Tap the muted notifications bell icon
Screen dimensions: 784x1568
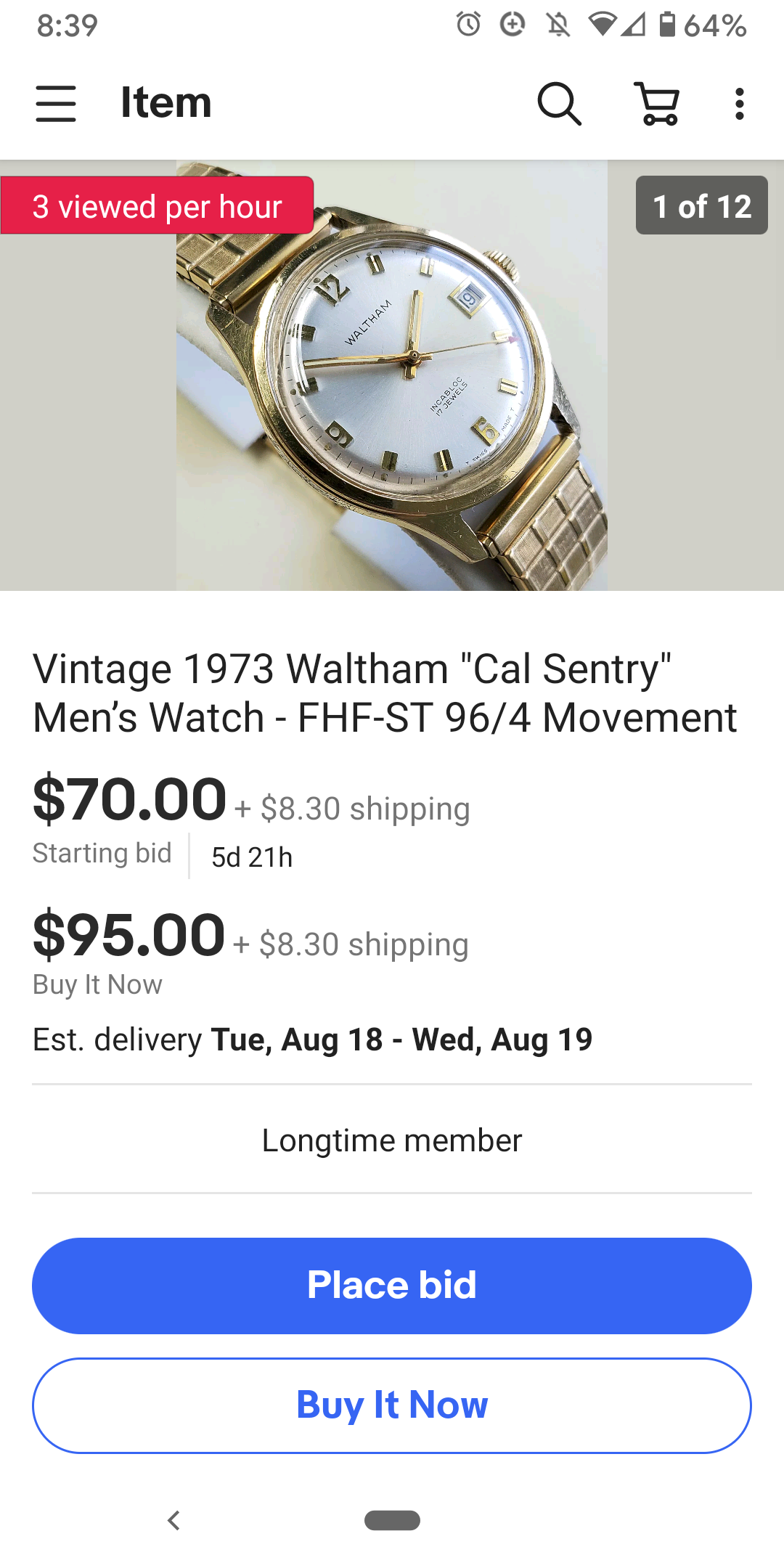(558, 25)
